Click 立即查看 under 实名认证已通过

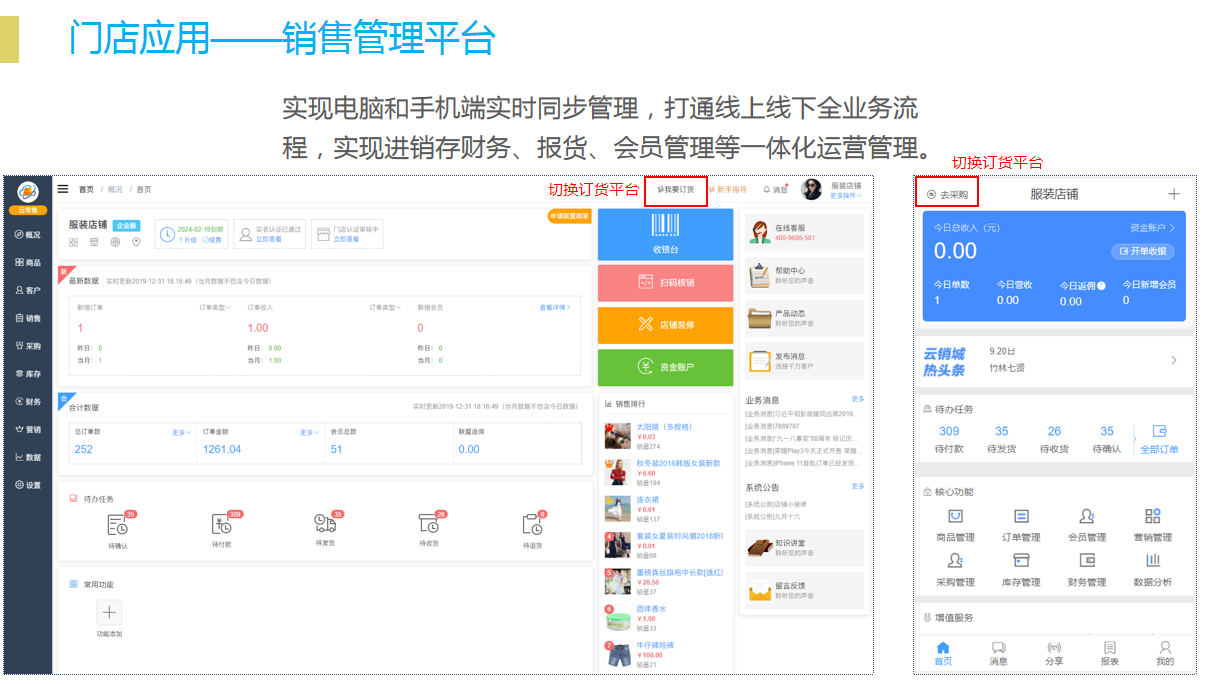(268, 240)
